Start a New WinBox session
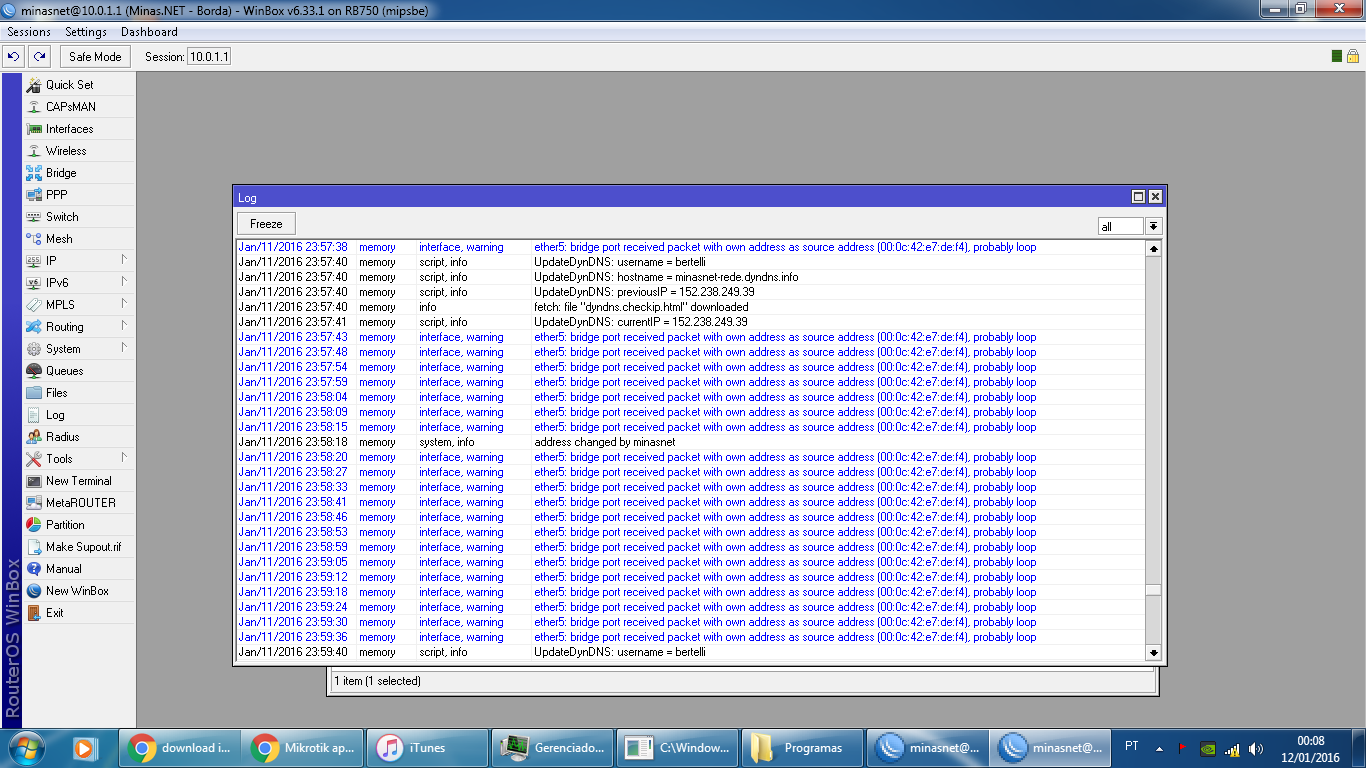Screen dimensions: 1366x768 pos(79,591)
